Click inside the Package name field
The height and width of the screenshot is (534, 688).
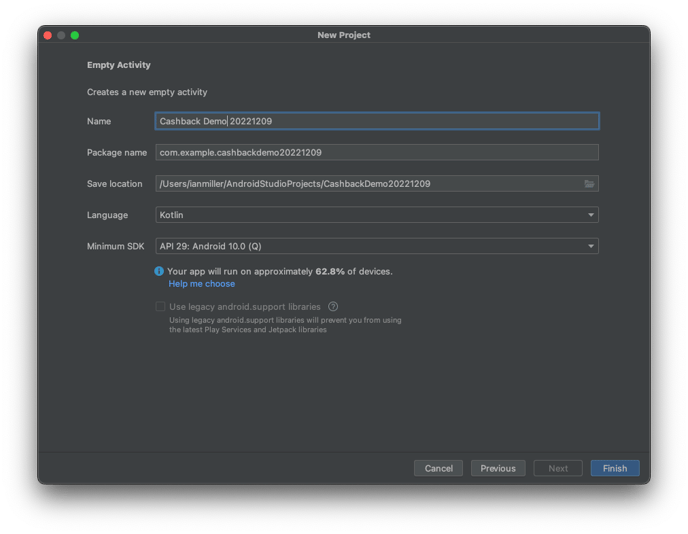pos(377,153)
